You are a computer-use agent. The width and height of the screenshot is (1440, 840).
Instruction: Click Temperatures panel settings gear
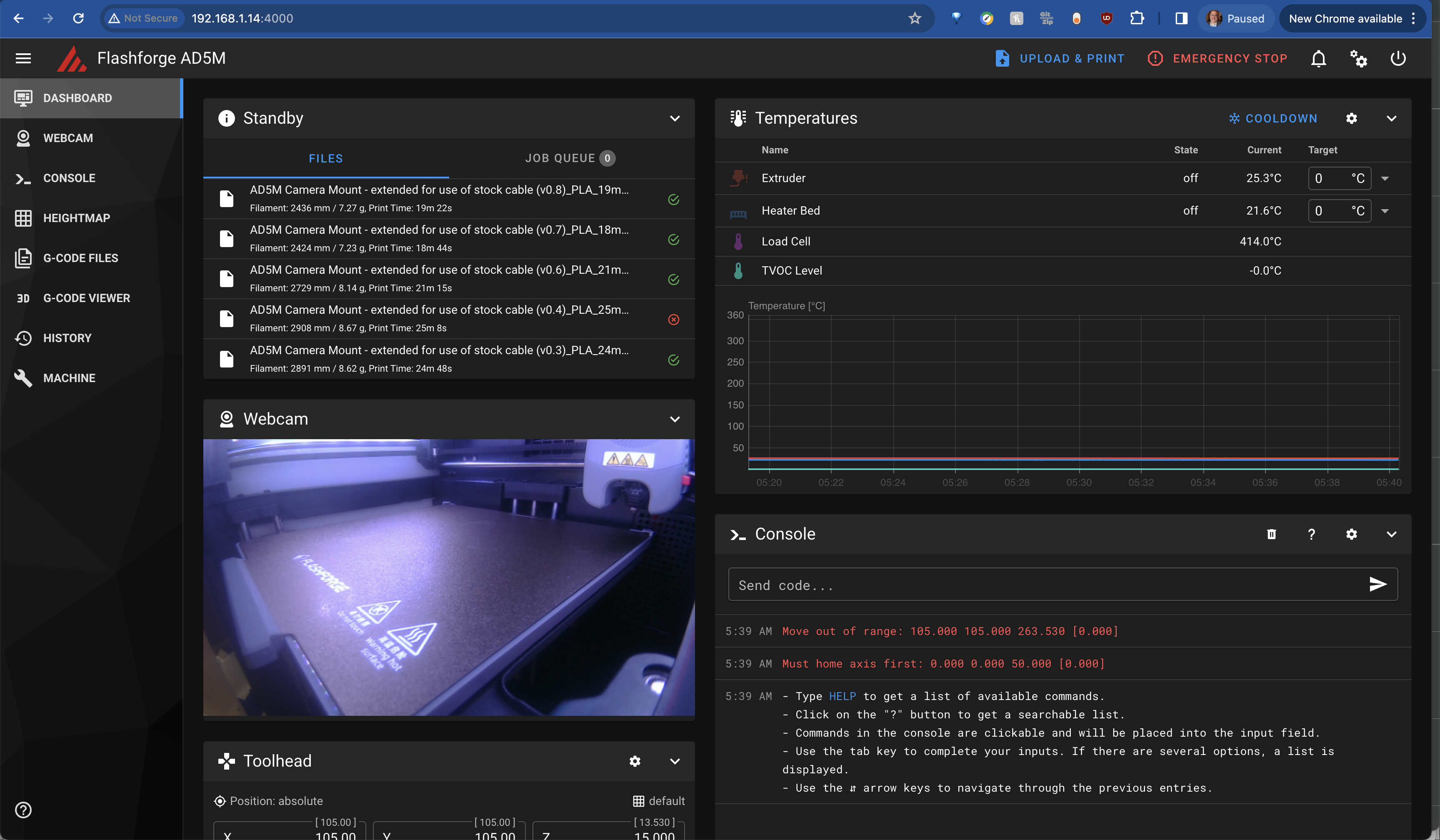click(1351, 118)
